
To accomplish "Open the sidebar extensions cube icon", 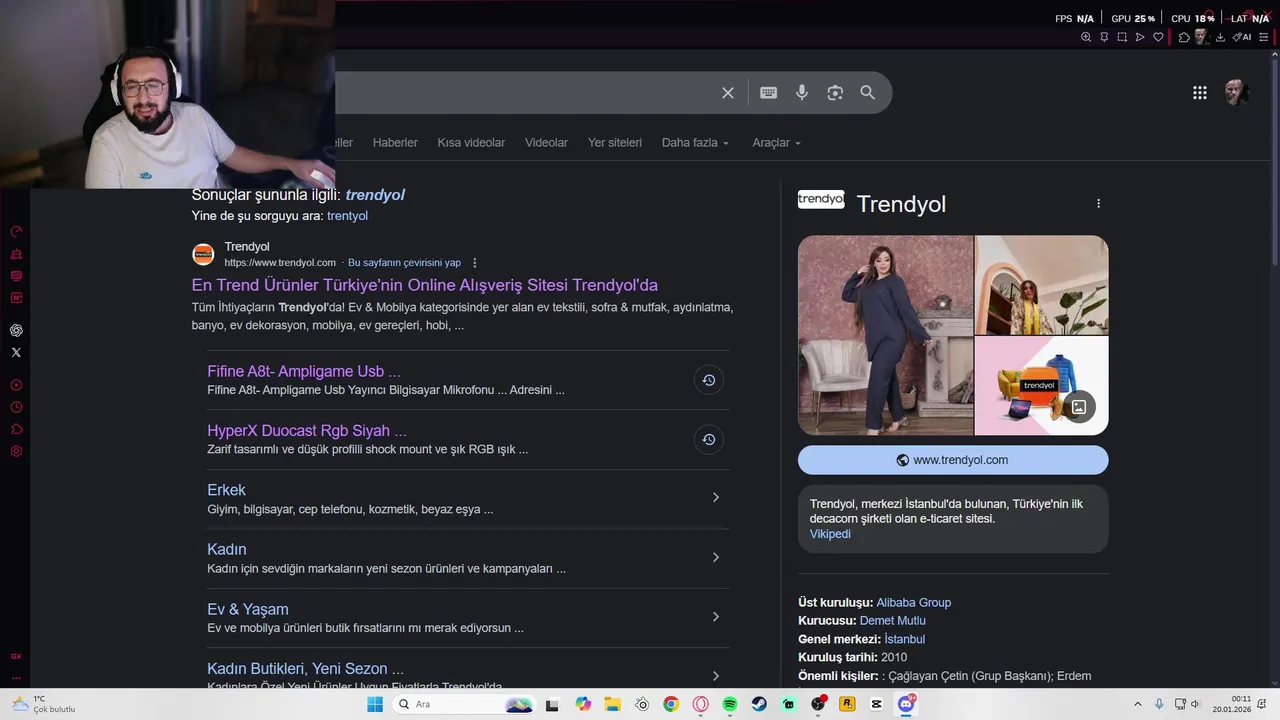I will (16, 429).
